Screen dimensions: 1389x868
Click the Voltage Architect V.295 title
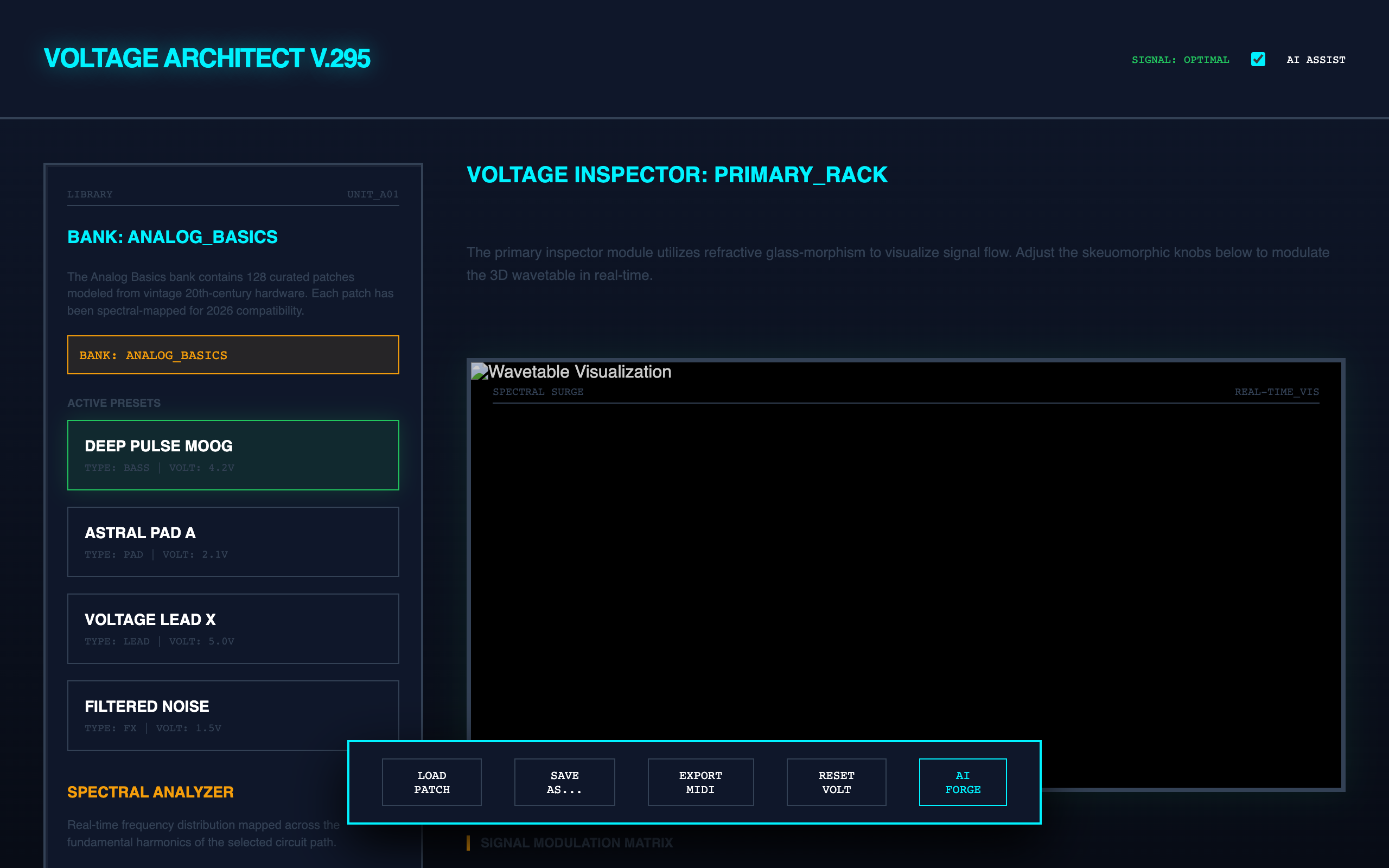pos(207,59)
